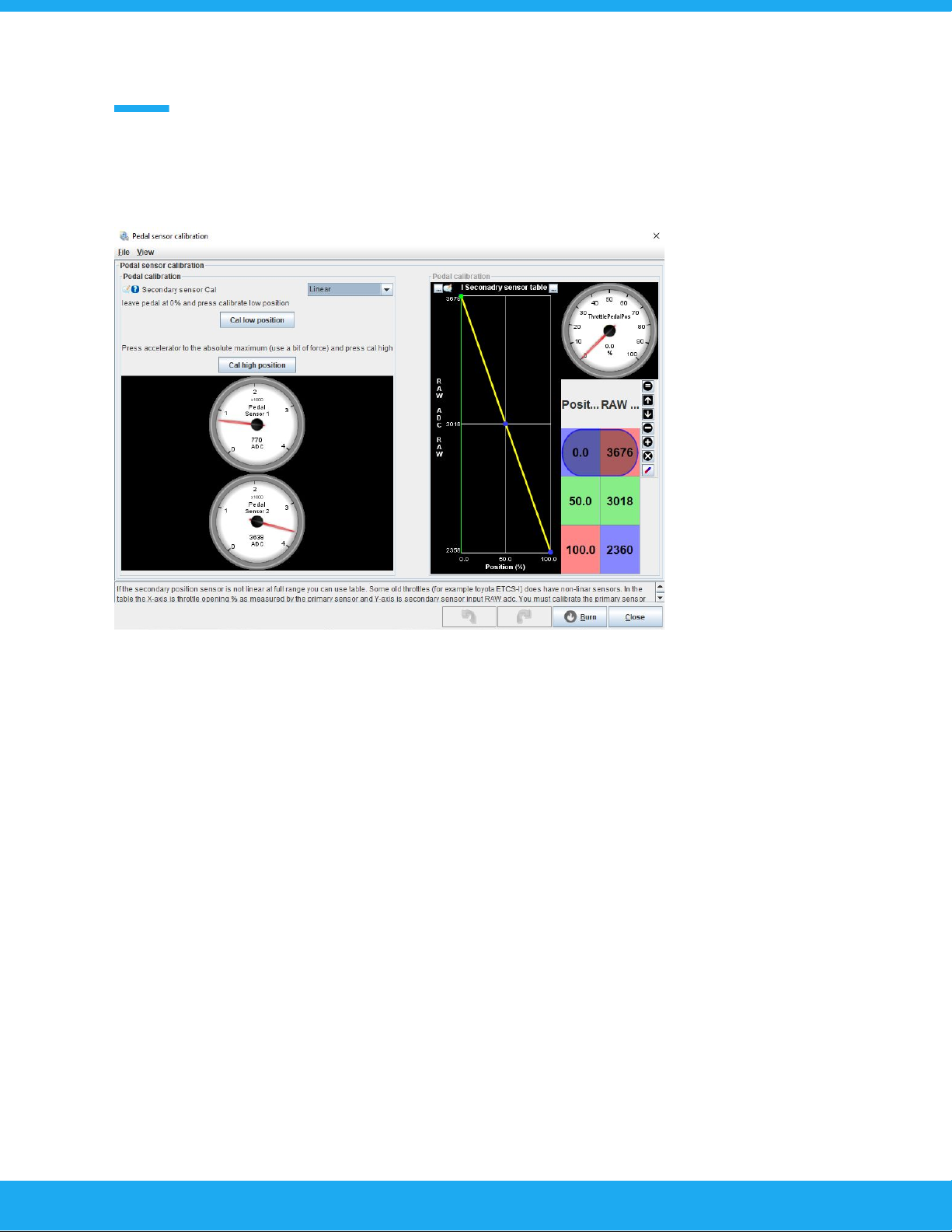Click the plus increase-value icon
Screen dimensions: 952x1232
coord(648,442)
